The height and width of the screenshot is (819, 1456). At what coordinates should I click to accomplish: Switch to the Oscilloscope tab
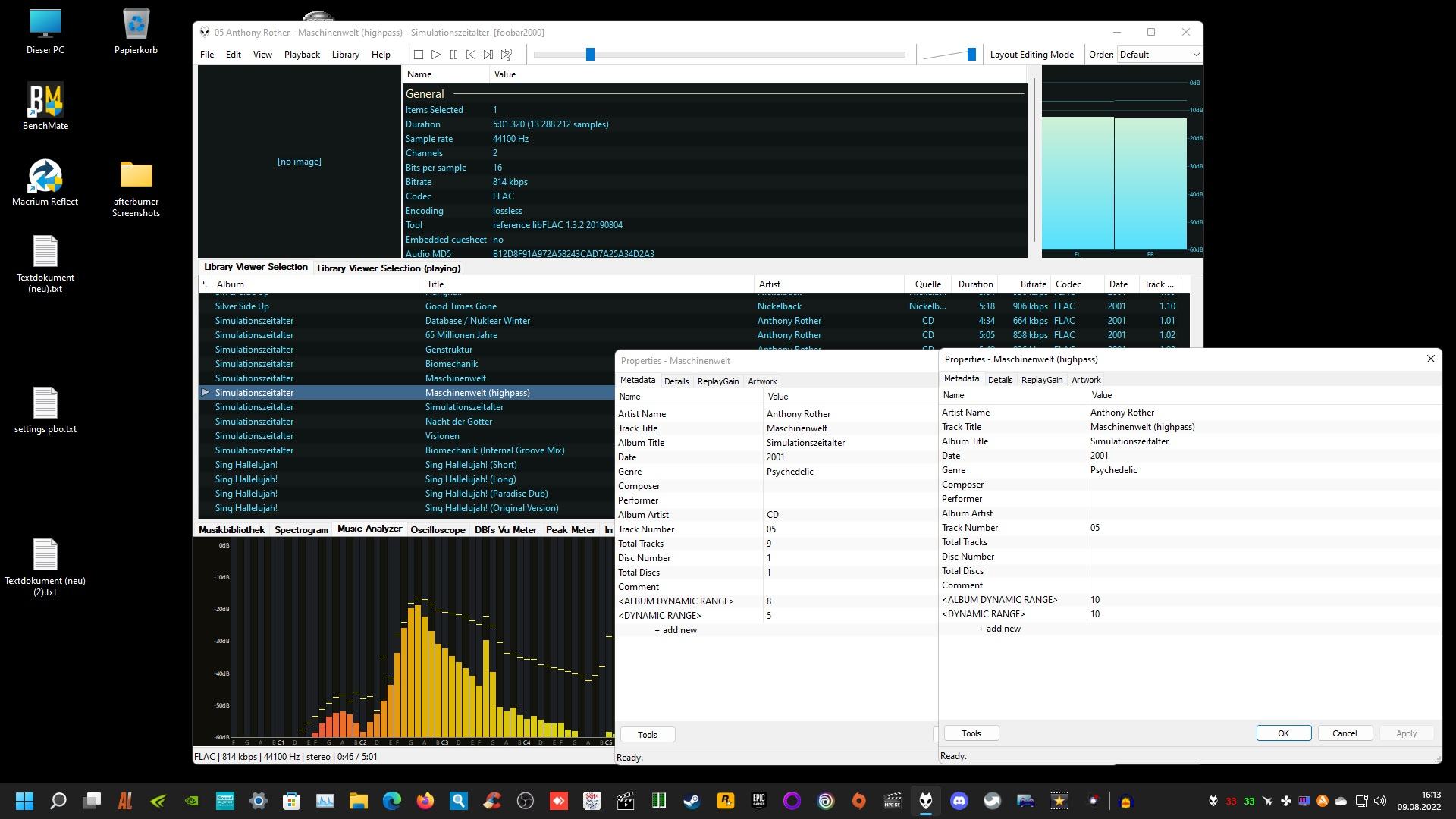click(438, 529)
